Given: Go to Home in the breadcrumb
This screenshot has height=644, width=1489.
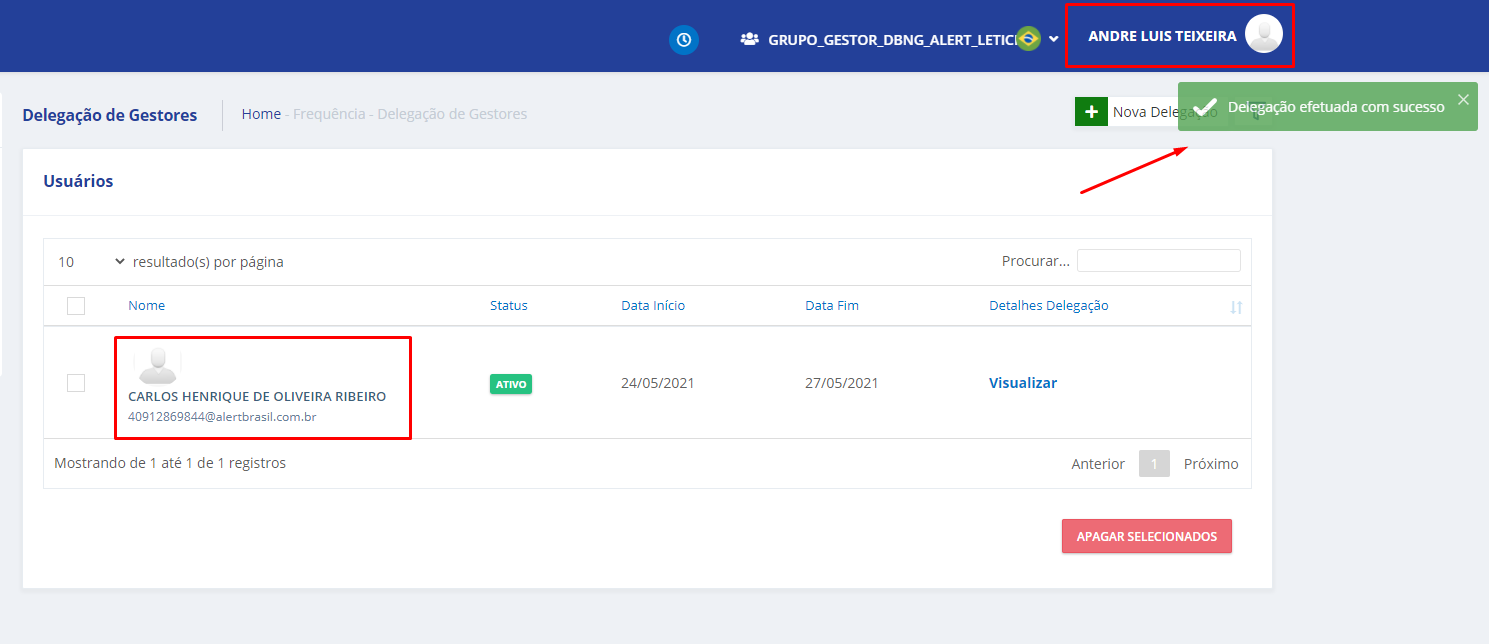Looking at the screenshot, I should click(x=261, y=114).
